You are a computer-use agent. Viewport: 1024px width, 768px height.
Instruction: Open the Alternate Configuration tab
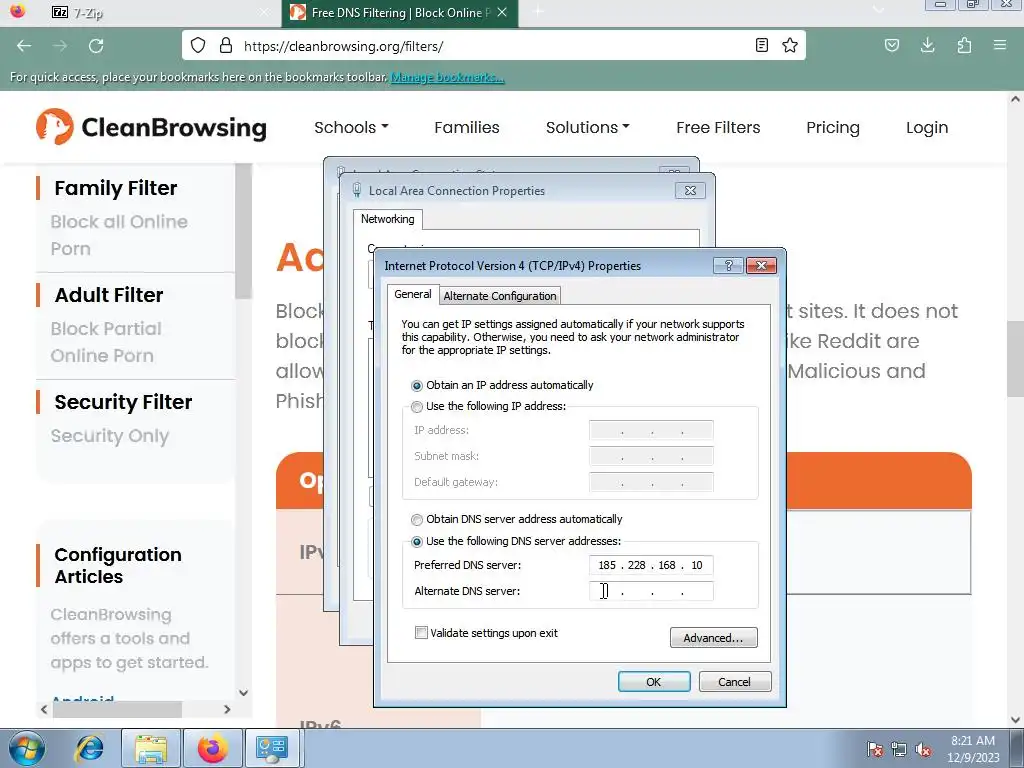point(500,296)
